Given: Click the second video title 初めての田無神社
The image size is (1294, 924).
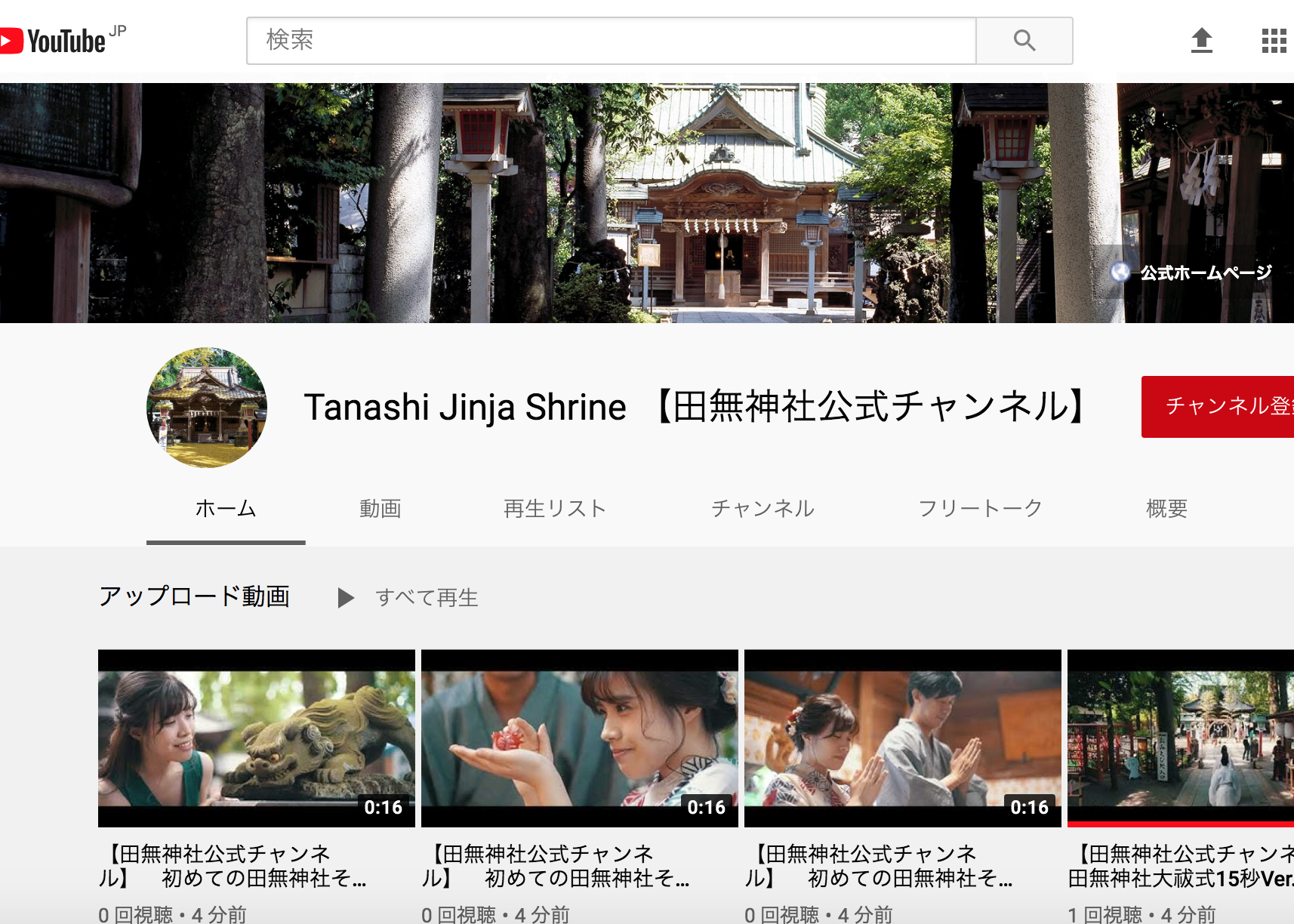Looking at the screenshot, I should [556, 866].
